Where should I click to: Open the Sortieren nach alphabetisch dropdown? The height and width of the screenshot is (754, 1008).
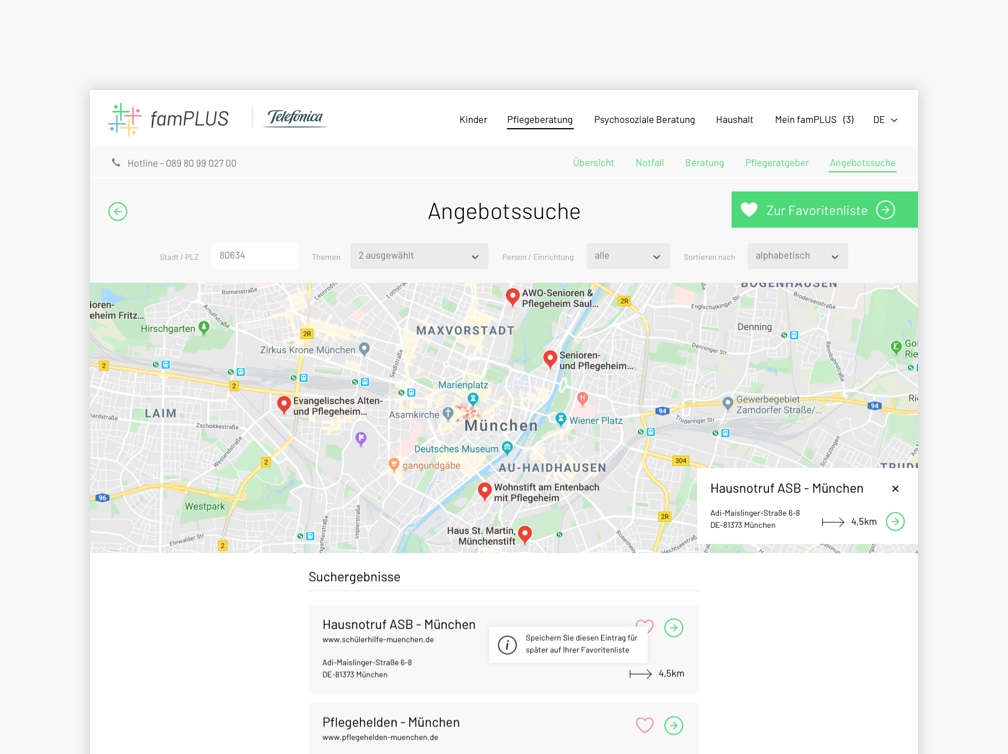coord(797,256)
